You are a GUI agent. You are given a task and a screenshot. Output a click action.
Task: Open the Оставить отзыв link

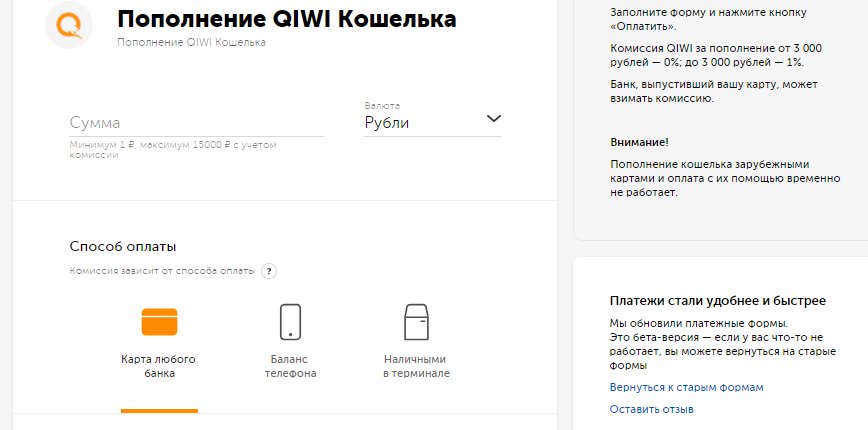[652, 410]
